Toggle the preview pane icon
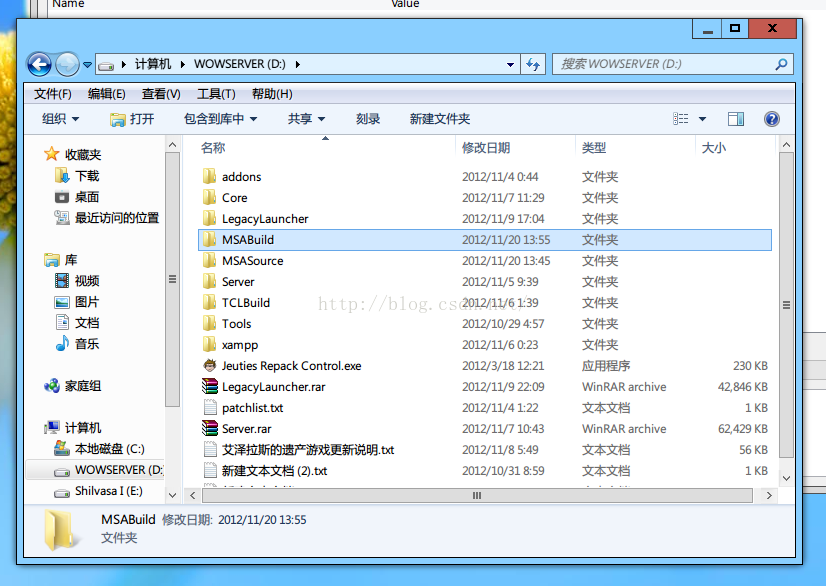Image resolution: width=826 pixels, height=586 pixels. (x=735, y=119)
